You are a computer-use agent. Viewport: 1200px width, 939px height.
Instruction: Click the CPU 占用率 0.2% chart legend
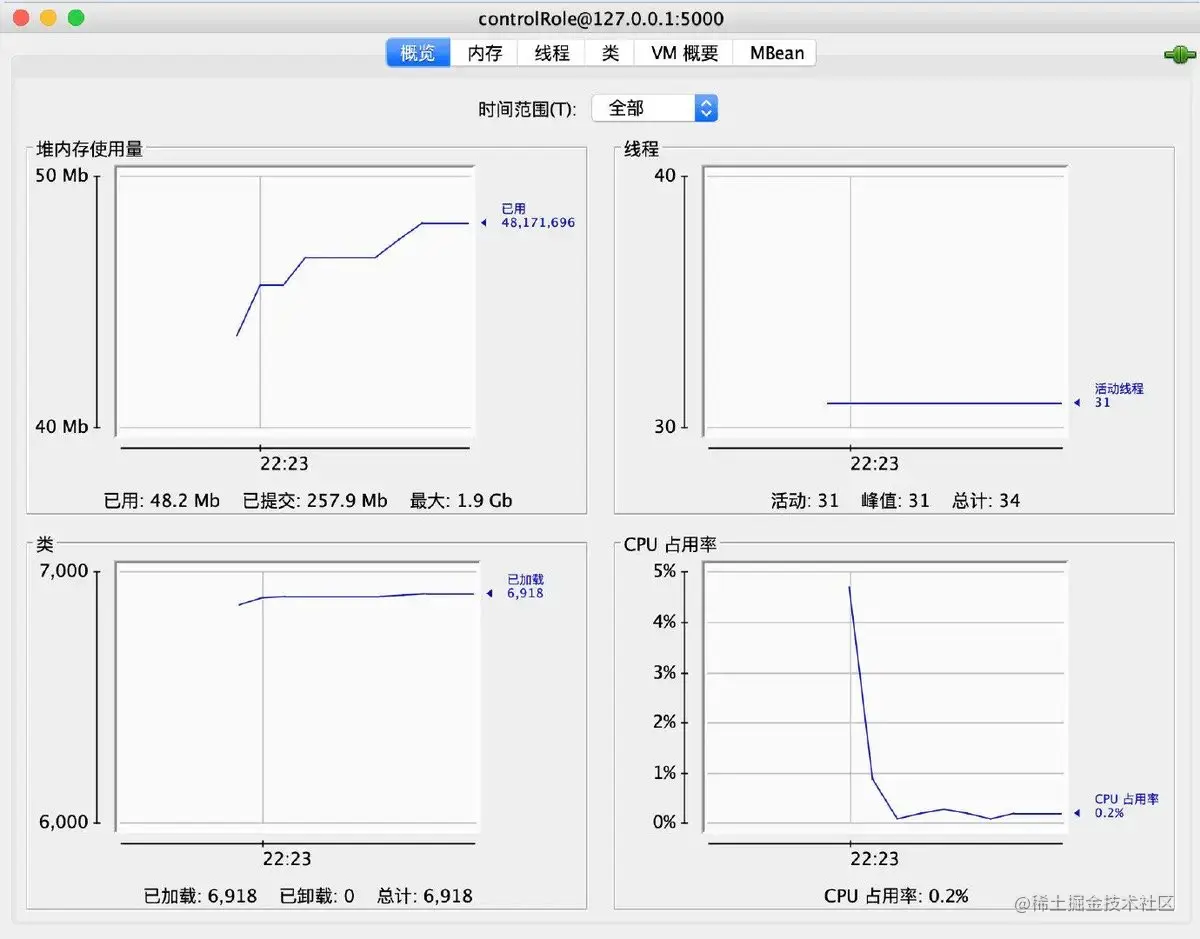click(x=1126, y=806)
